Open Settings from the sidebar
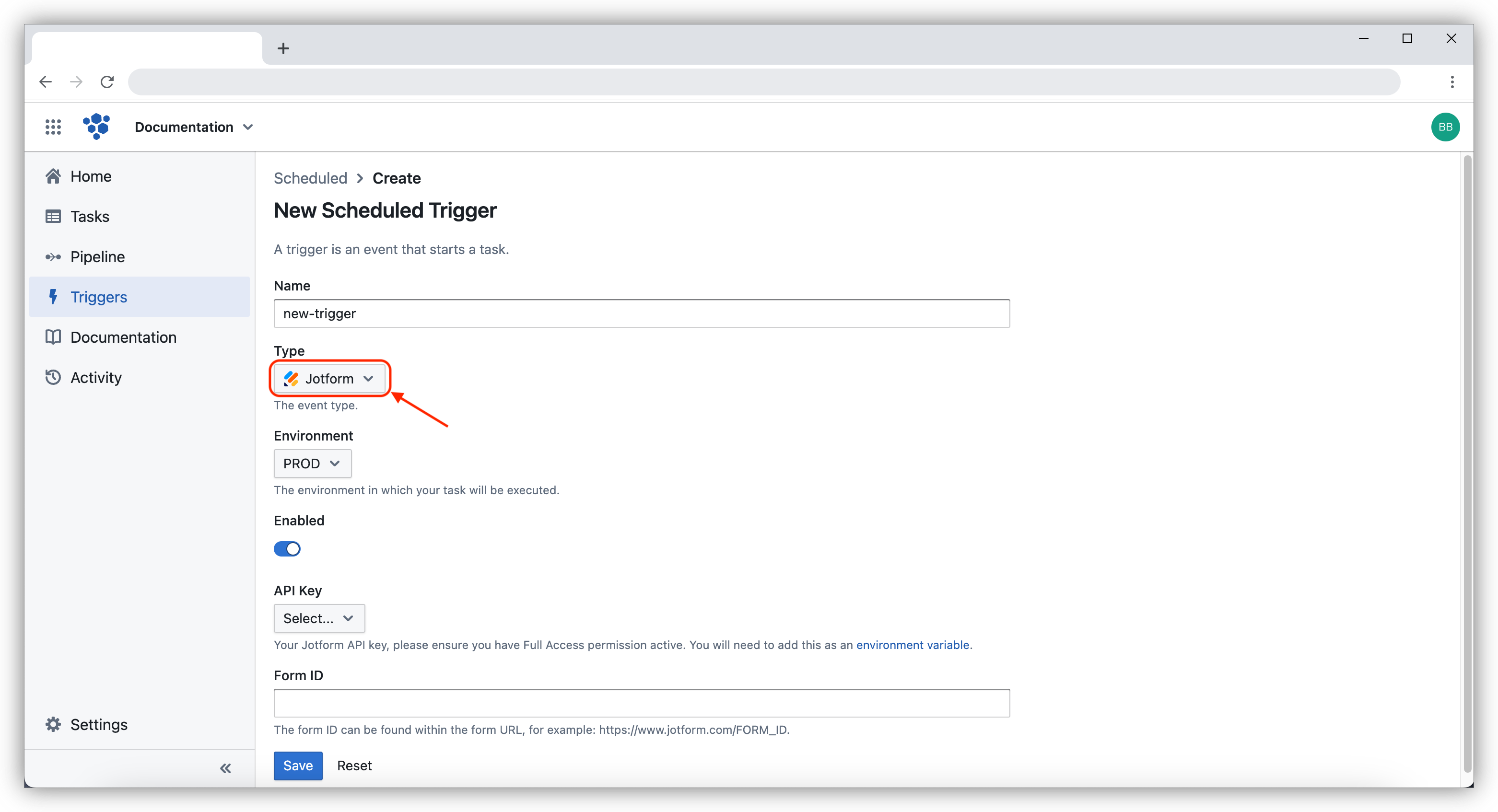The height and width of the screenshot is (812, 1498). (x=98, y=724)
